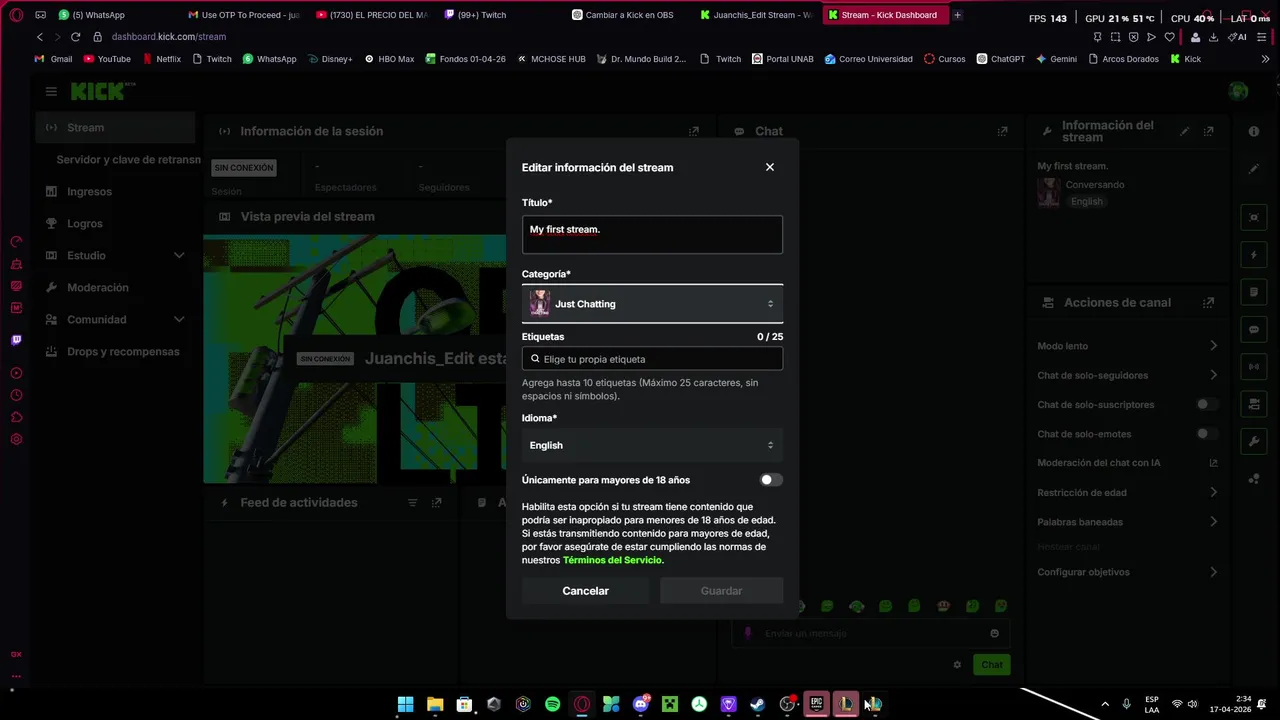
Task: Click the green Chat send button
Action: tap(991, 664)
